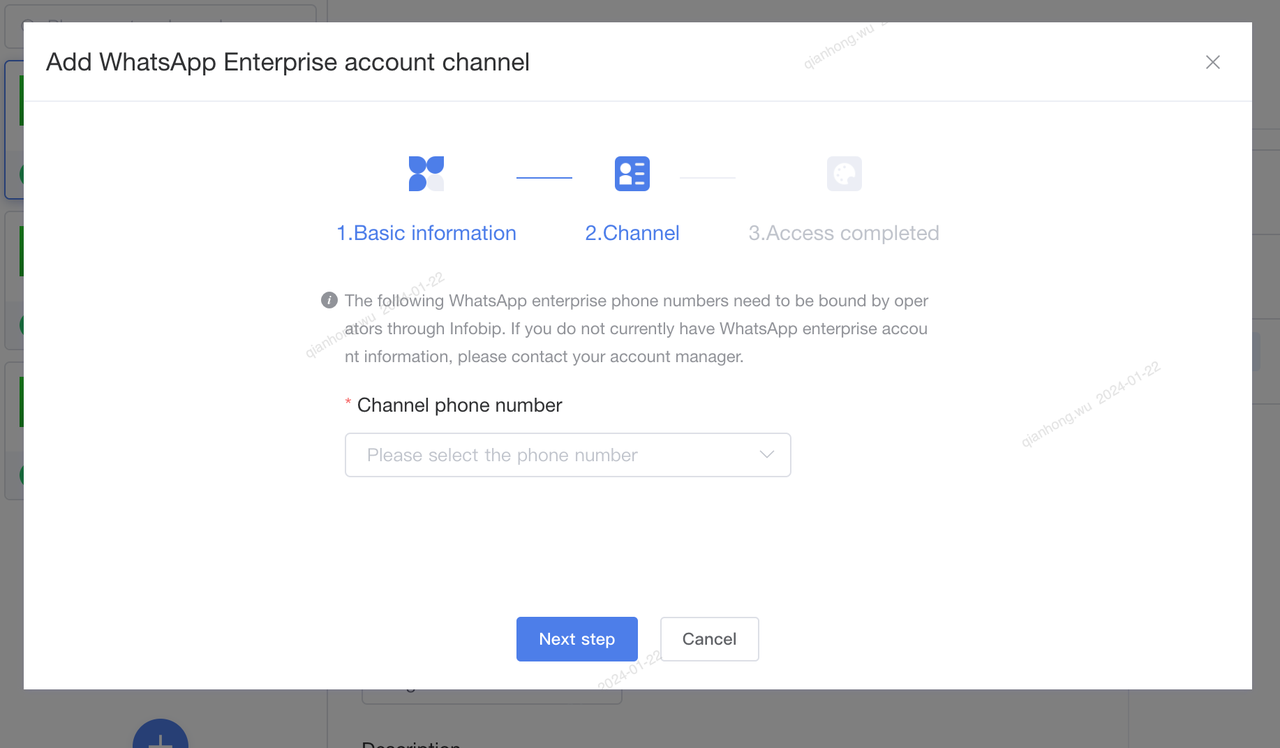Viewport: 1280px width, 748px height.
Task: Select the '2.Channel' step label
Action: point(632,233)
